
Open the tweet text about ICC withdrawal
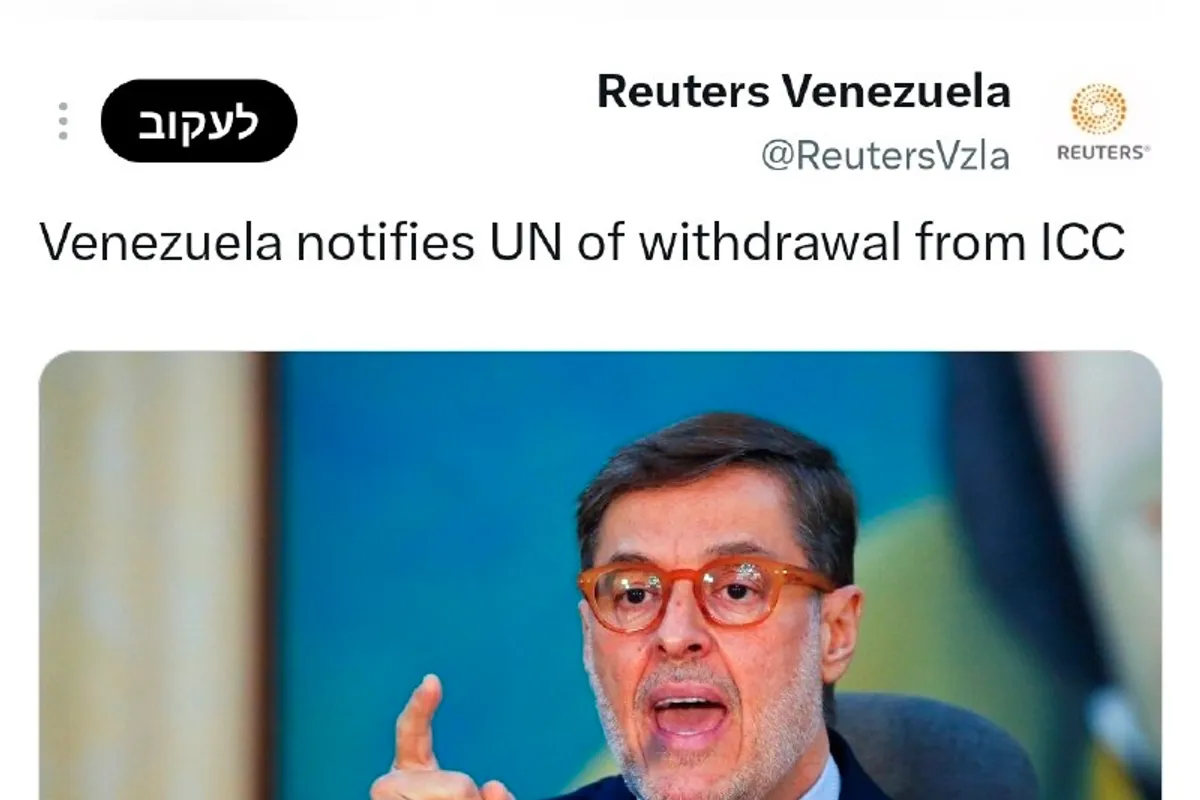click(582, 243)
